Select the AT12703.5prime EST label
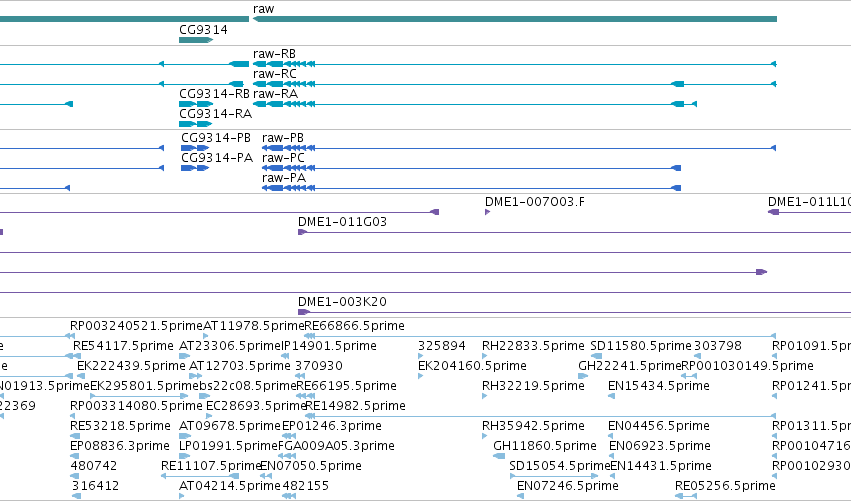This screenshot has height=501, width=851. point(240,366)
